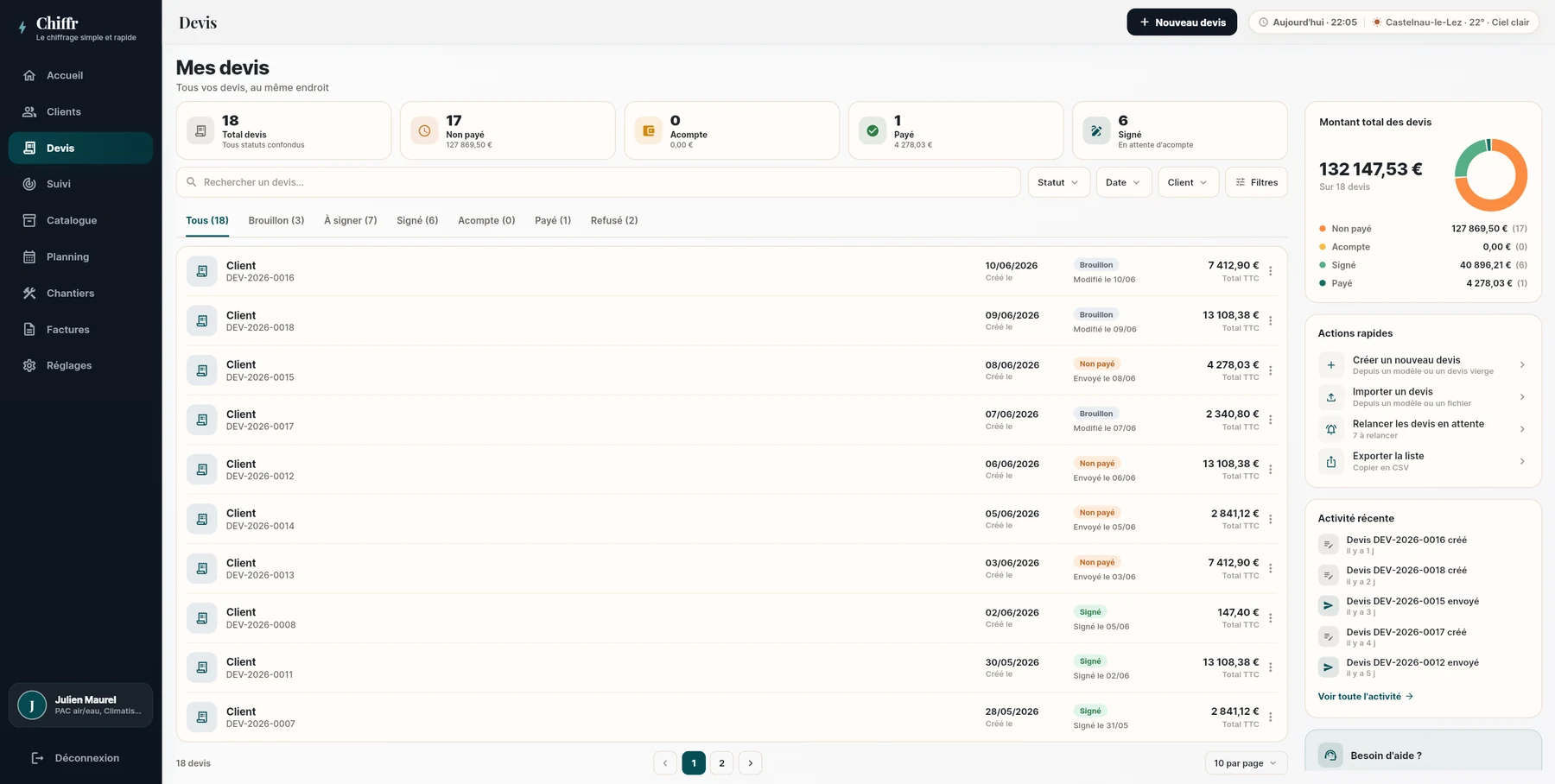The height and width of the screenshot is (784, 1555).
Task: Click the Chantiers tools icon
Action: tap(29, 293)
